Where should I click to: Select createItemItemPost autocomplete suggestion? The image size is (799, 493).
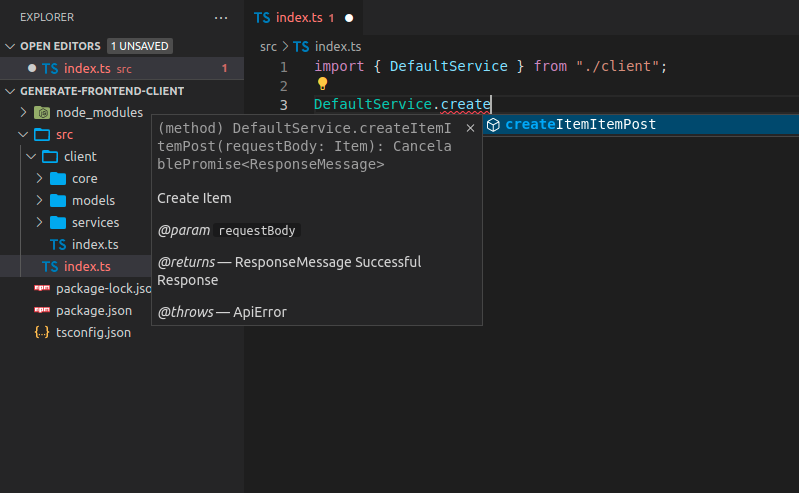[x=580, y=125]
